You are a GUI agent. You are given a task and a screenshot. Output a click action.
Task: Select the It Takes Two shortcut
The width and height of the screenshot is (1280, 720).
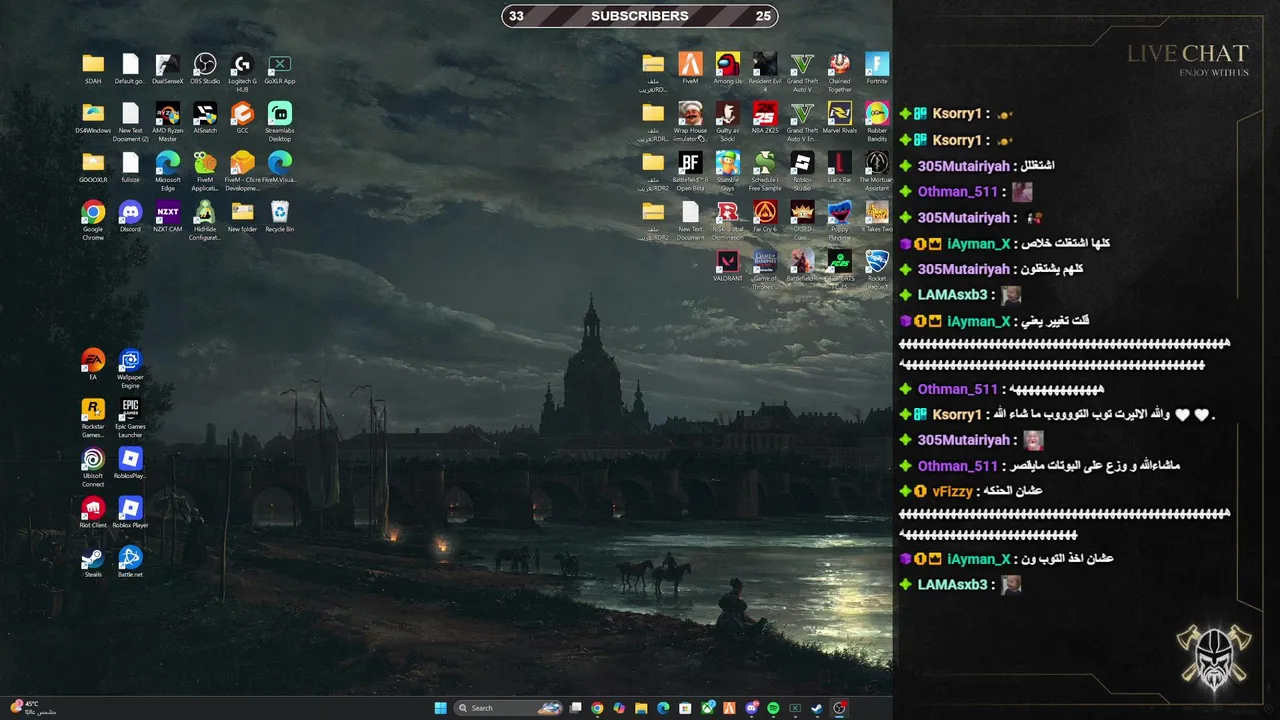pyautogui.click(x=877, y=216)
